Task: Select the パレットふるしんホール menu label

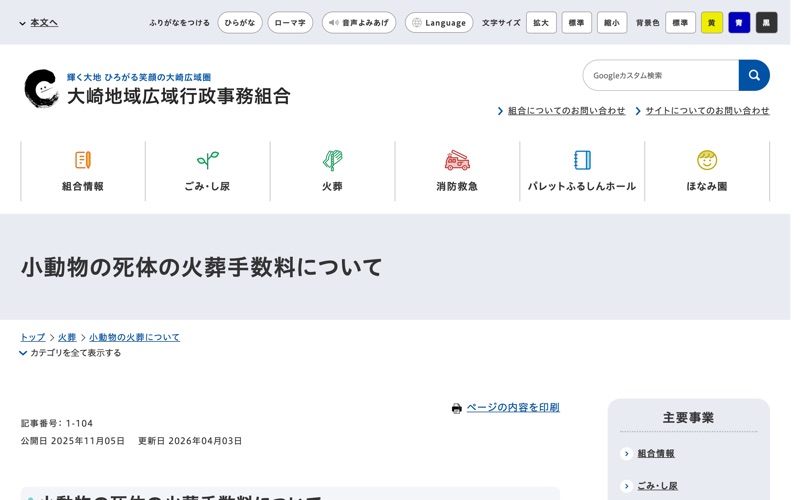Action: coord(582,187)
